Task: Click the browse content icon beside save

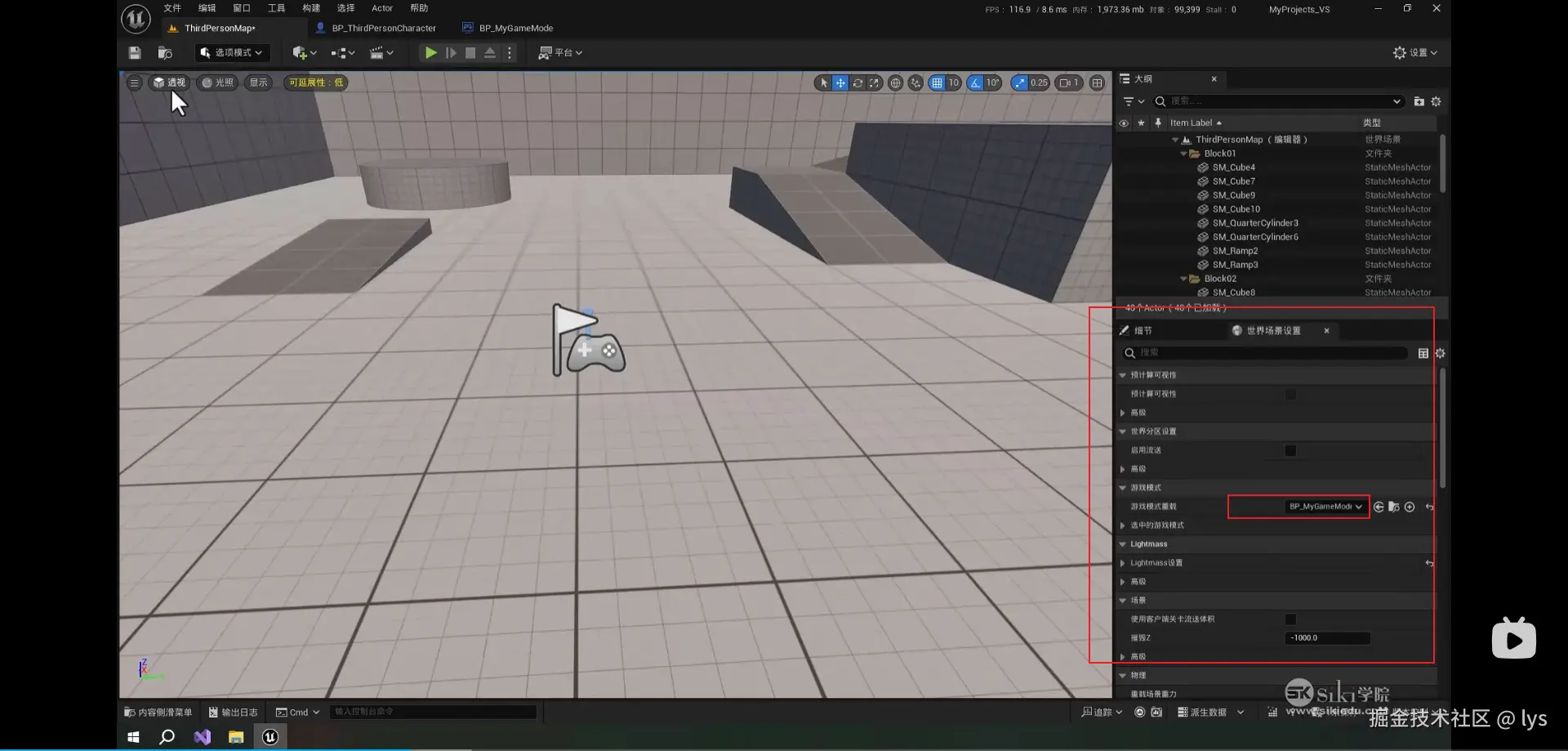Action: 165,53
